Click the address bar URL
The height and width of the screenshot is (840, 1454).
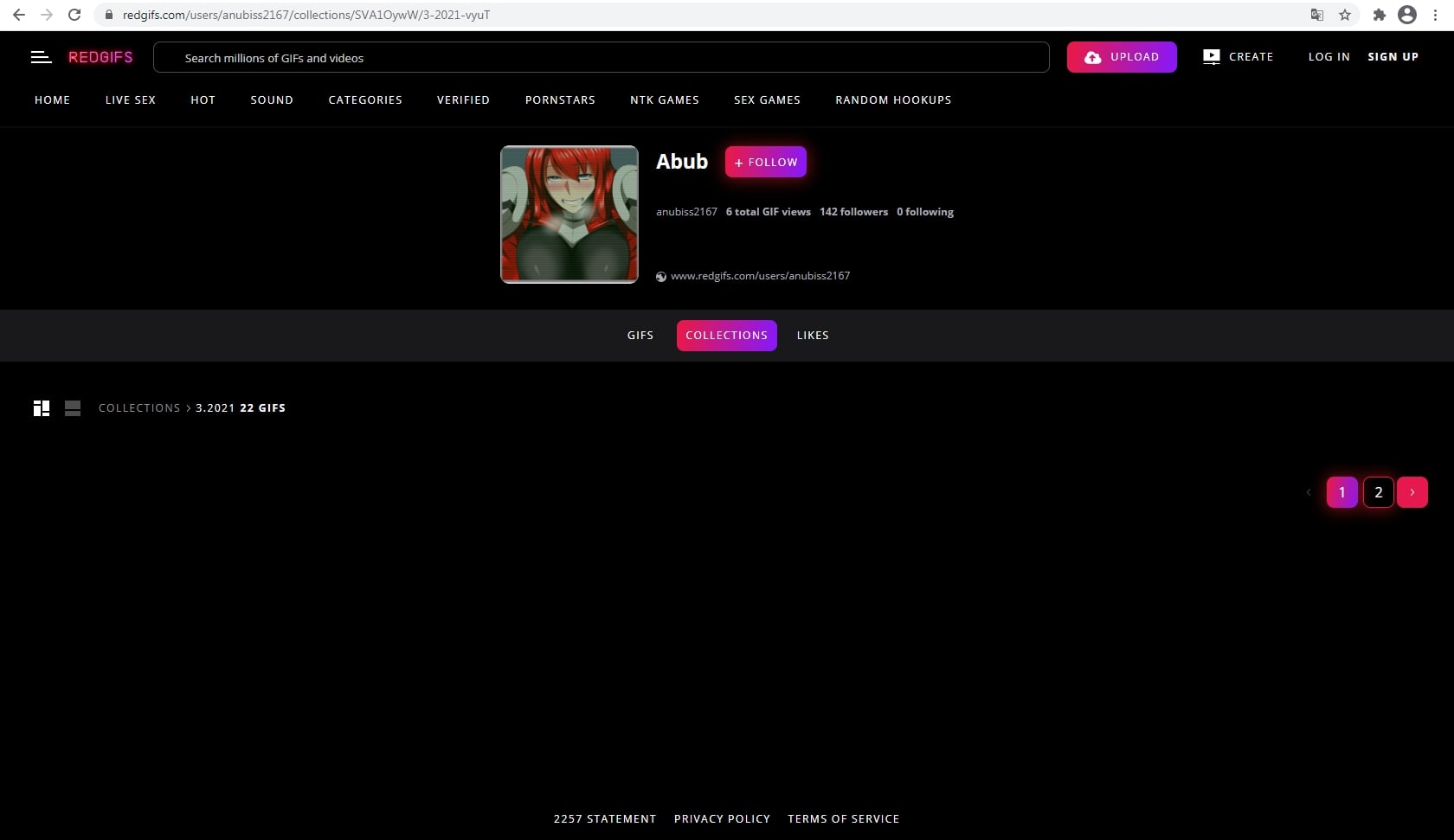tap(306, 15)
